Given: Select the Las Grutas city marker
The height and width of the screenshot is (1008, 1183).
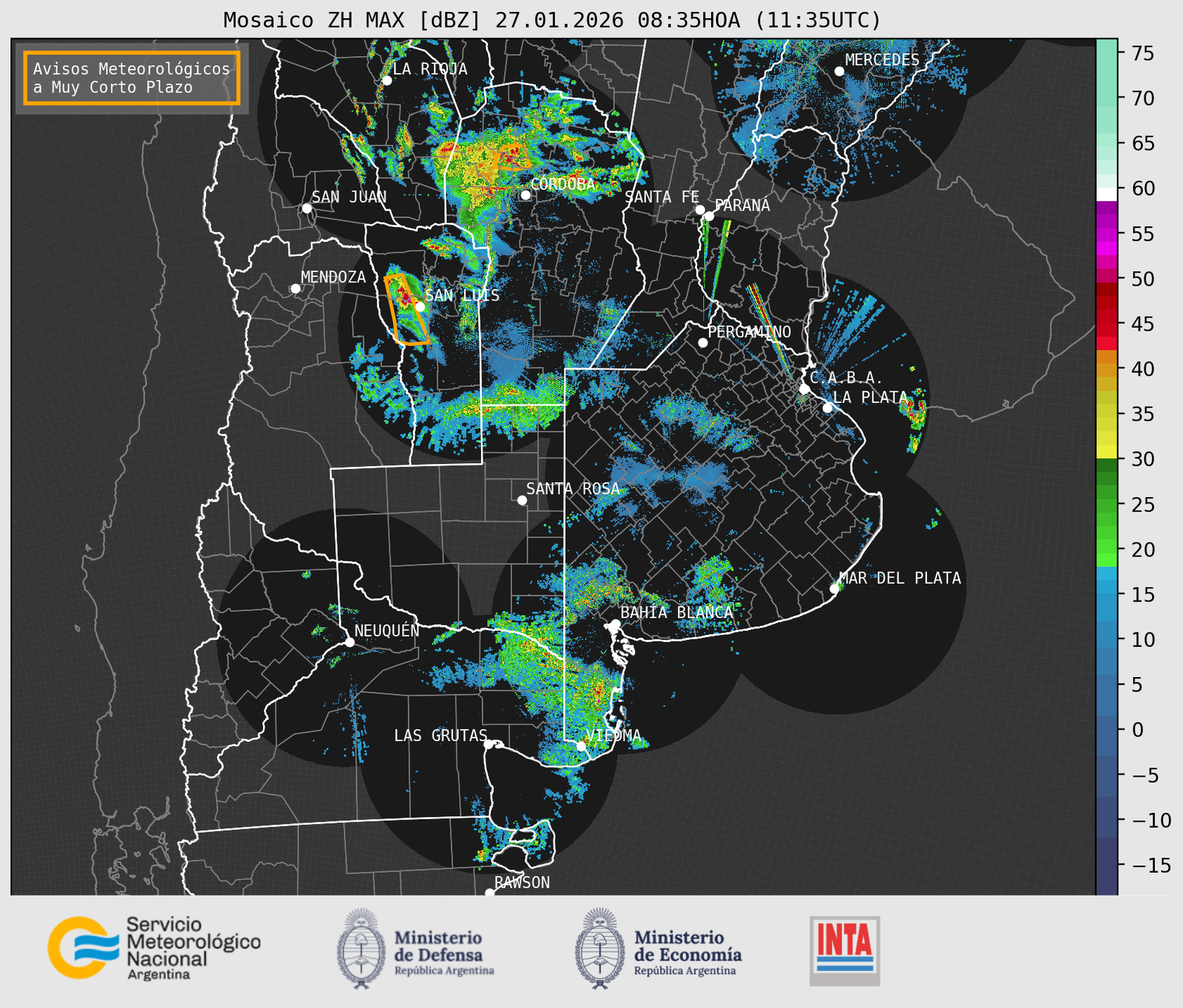Looking at the screenshot, I should (x=489, y=744).
